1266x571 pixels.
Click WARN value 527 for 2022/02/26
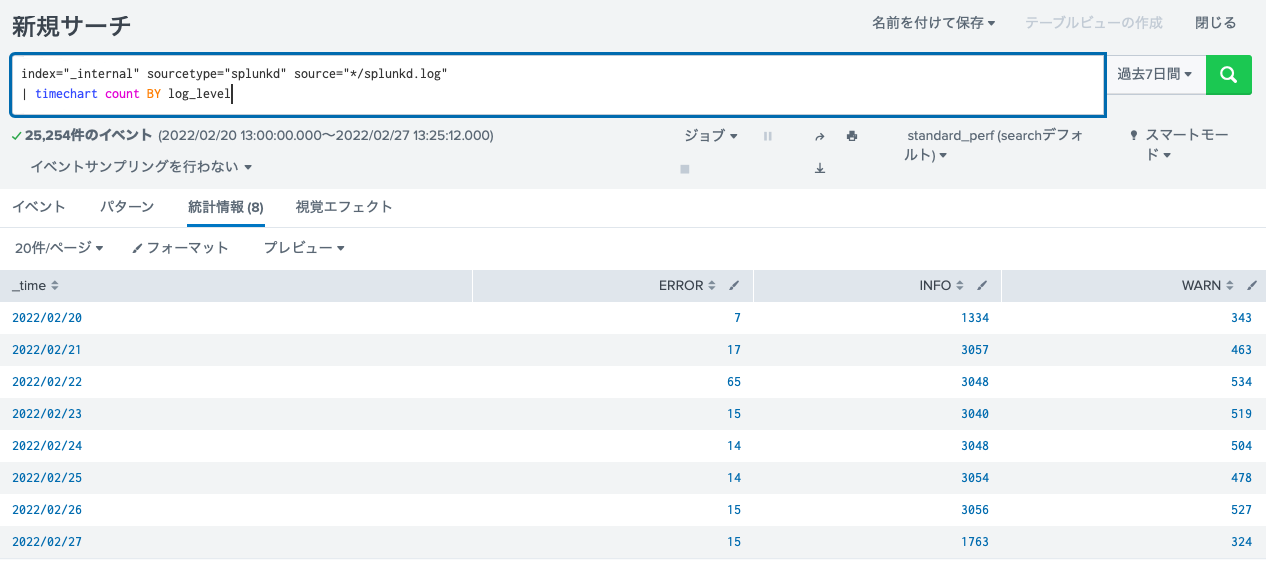[x=1241, y=510]
